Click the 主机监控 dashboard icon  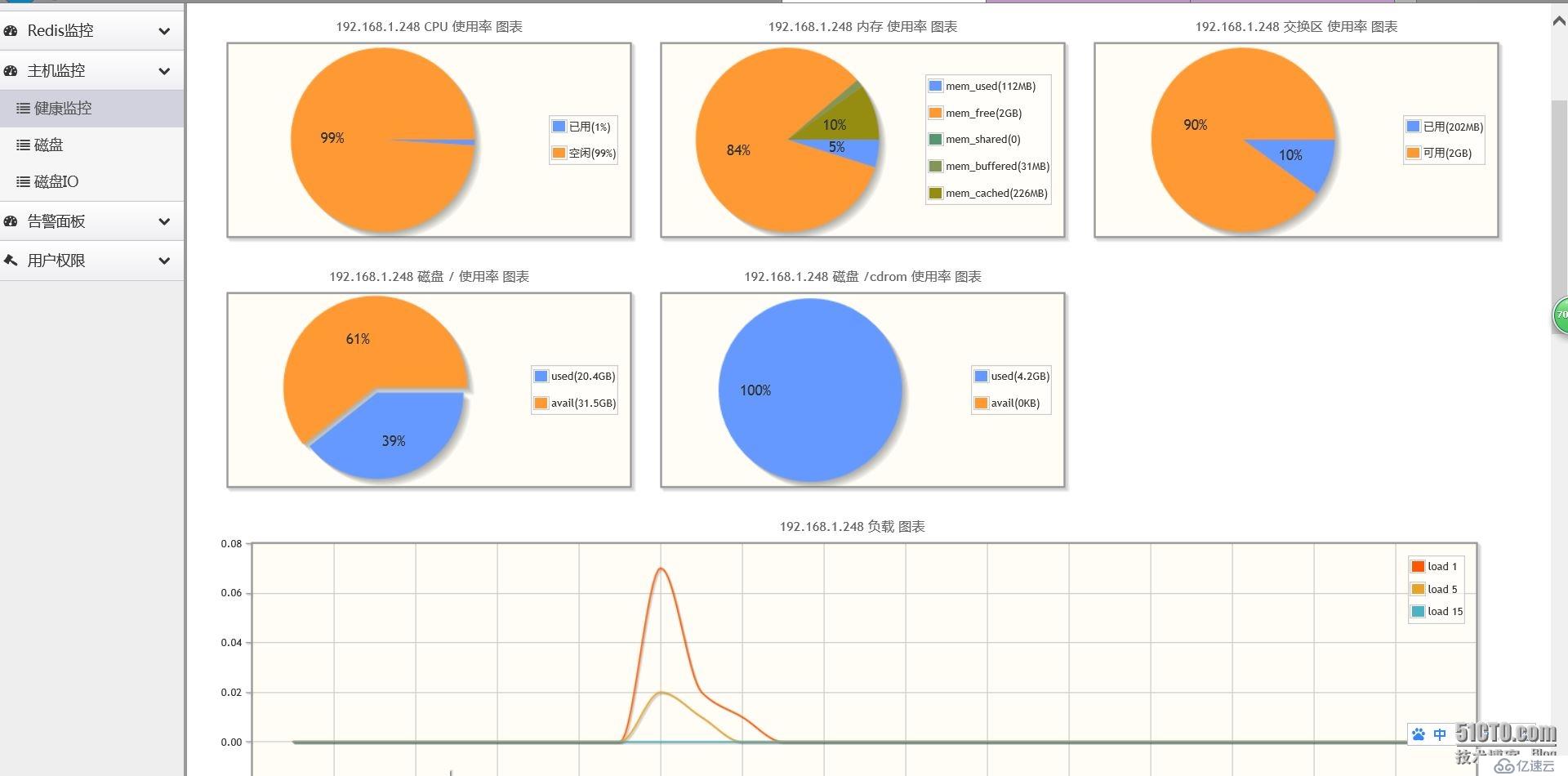tap(11, 71)
